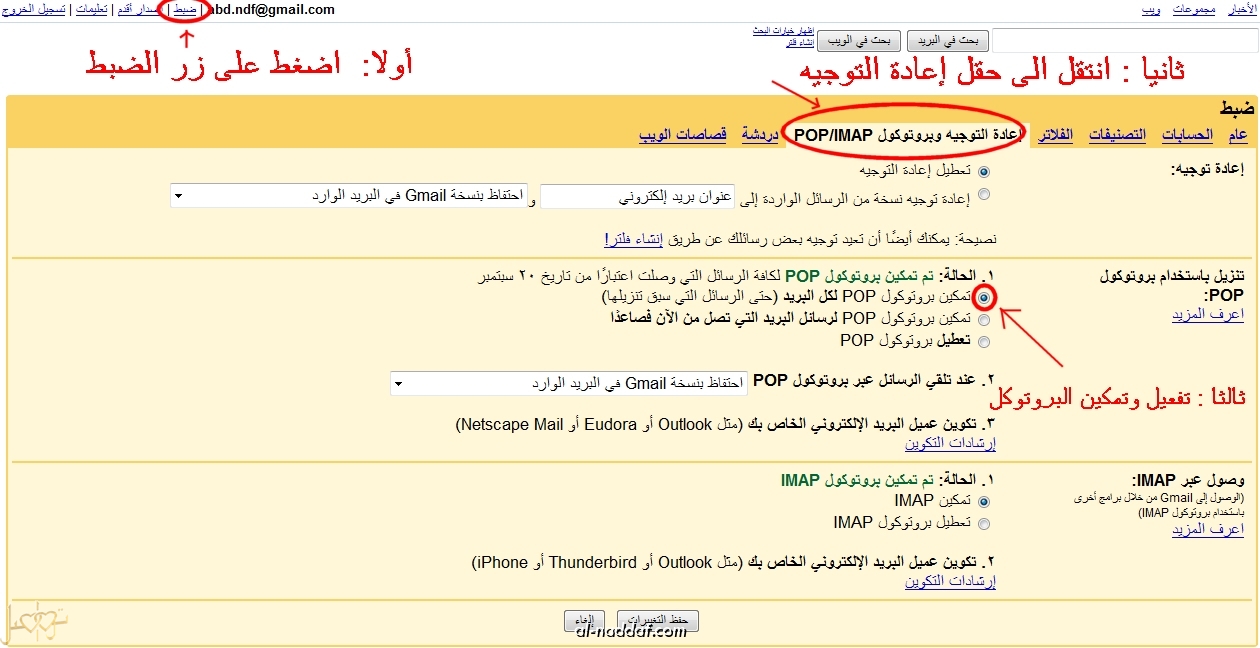The image size is (1260, 648).
Task: Open the ويب web link
Action: [x=1151, y=10]
